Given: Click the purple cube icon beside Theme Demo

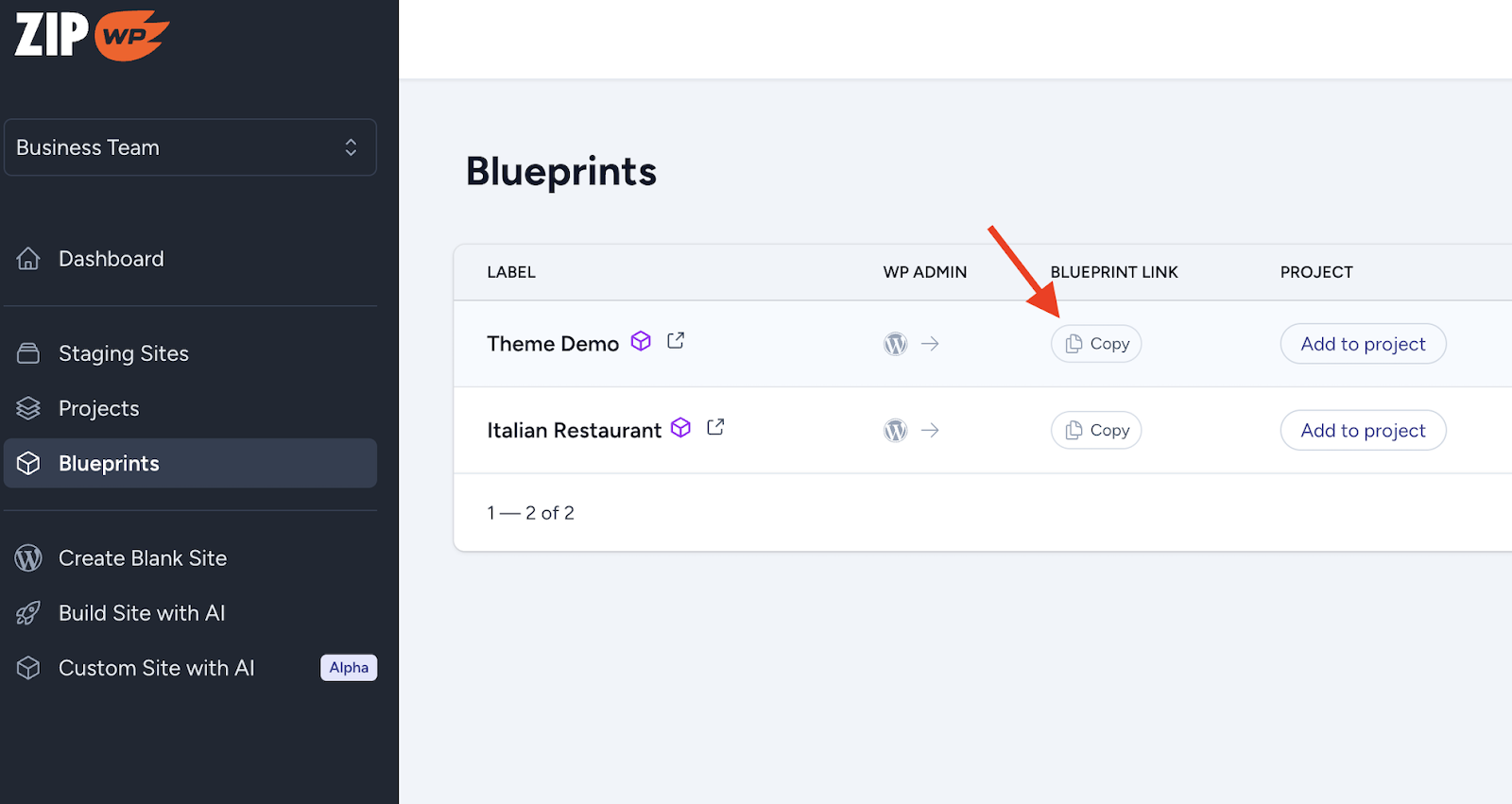Looking at the screenshot, I should tap(641, 341).
